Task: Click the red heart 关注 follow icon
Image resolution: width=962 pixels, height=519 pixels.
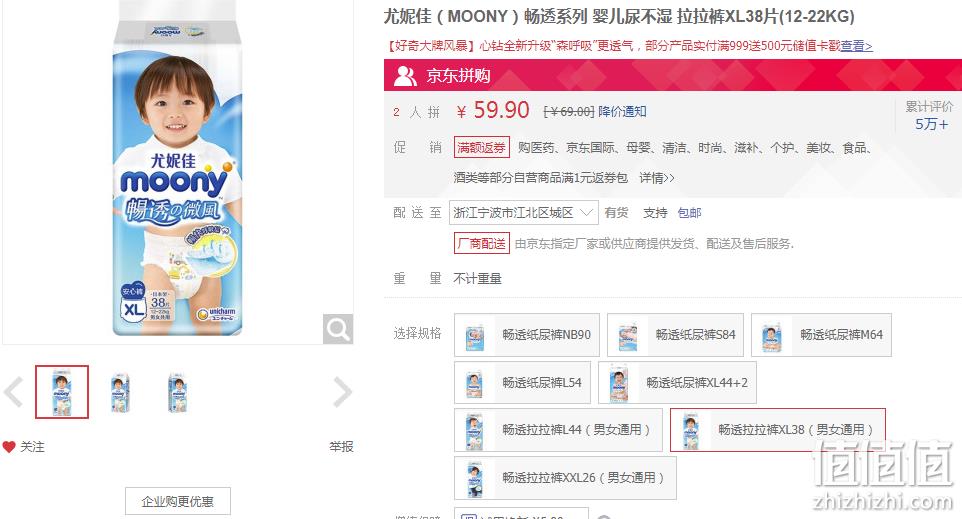Action: tap(9, 447)
